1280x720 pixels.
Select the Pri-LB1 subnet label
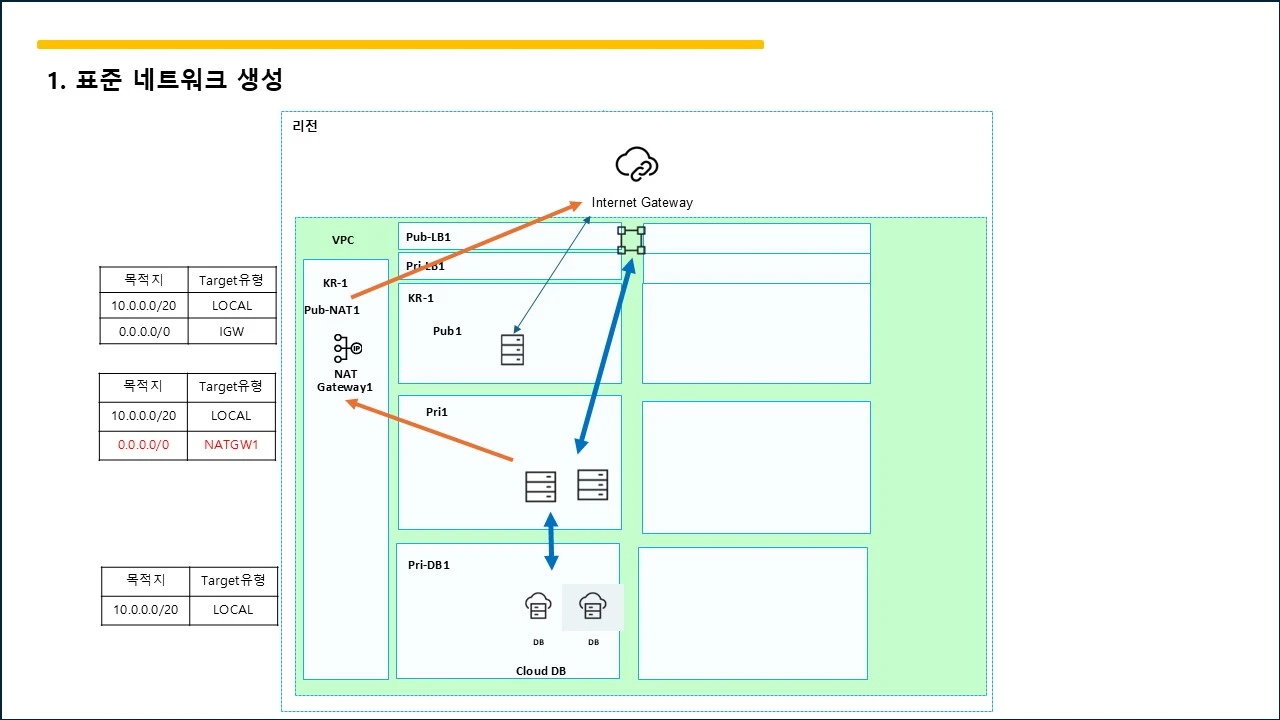(425, 266)
